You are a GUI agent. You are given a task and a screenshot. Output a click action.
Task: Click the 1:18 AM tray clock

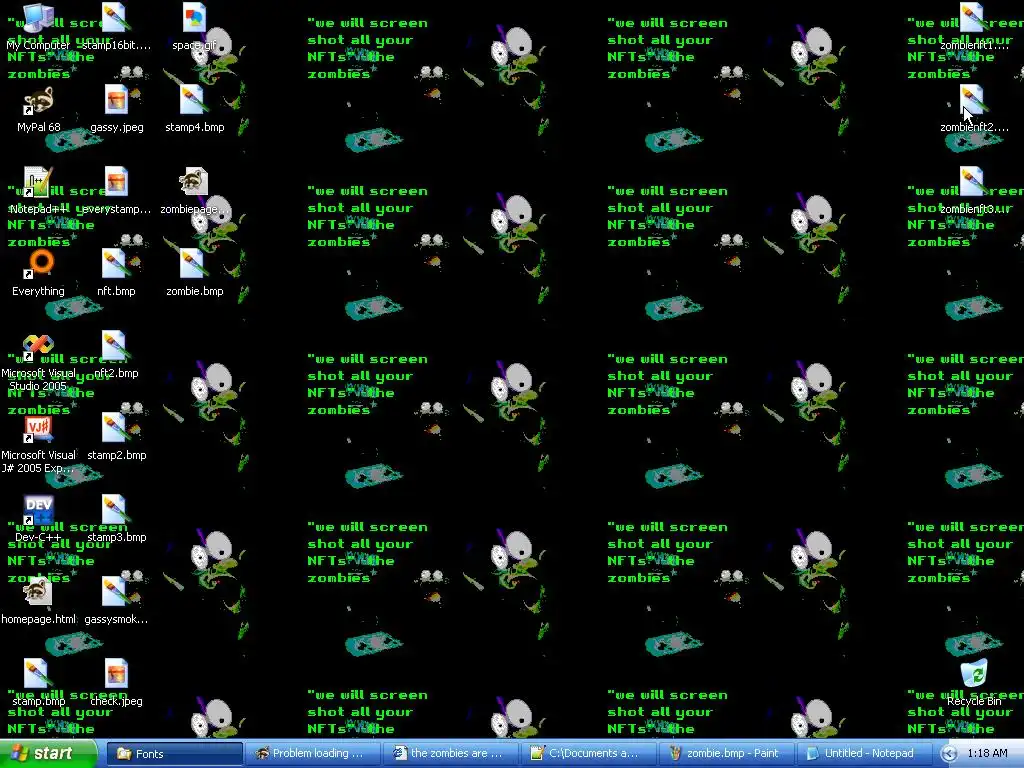click(x=987, y=754)
